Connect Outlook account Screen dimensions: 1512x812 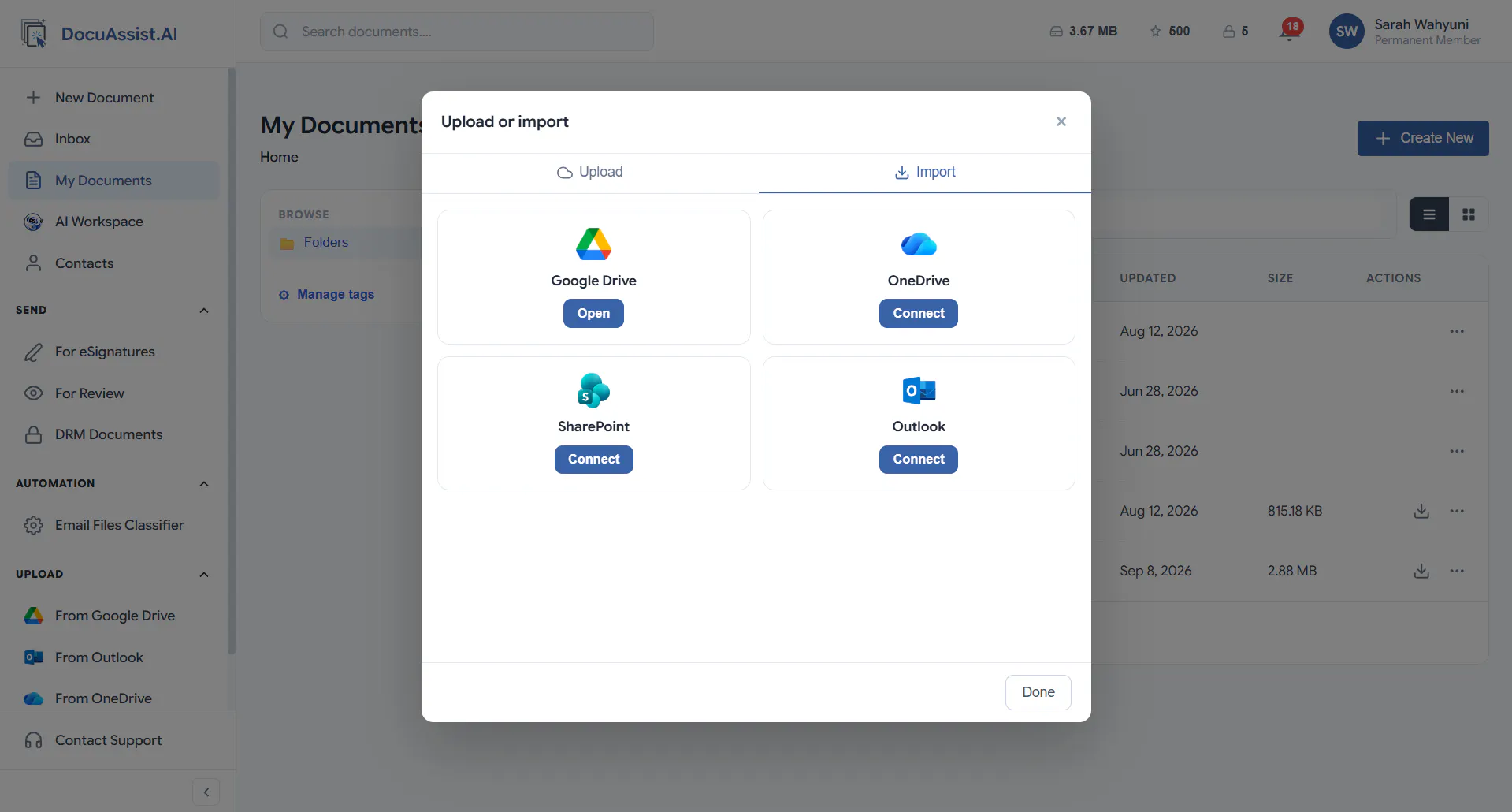coord(919,459)
